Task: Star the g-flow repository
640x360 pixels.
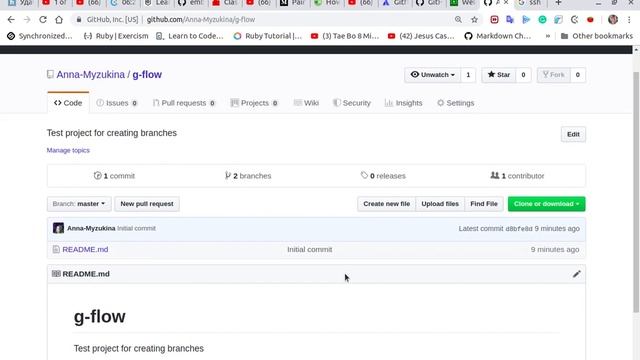Action: [x=499, y=75]
